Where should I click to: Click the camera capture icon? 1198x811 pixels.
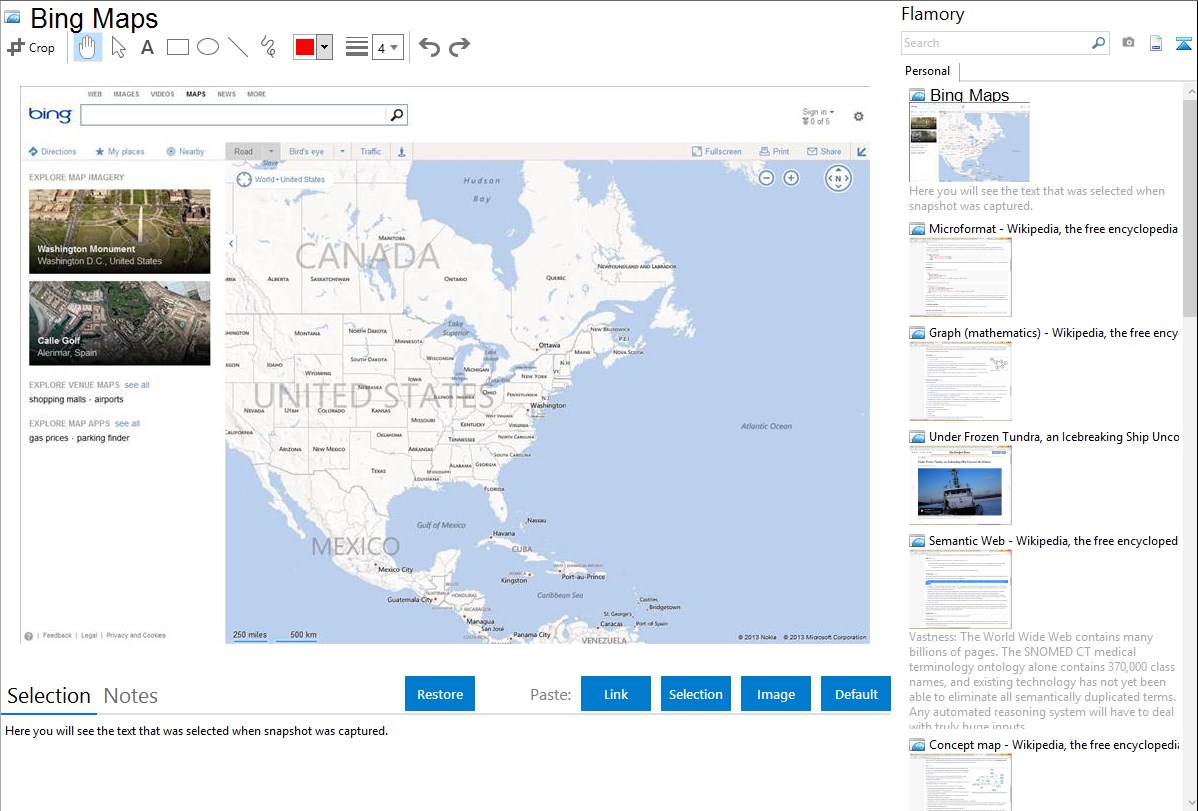pyautogui.click(x=1128, y=43)
